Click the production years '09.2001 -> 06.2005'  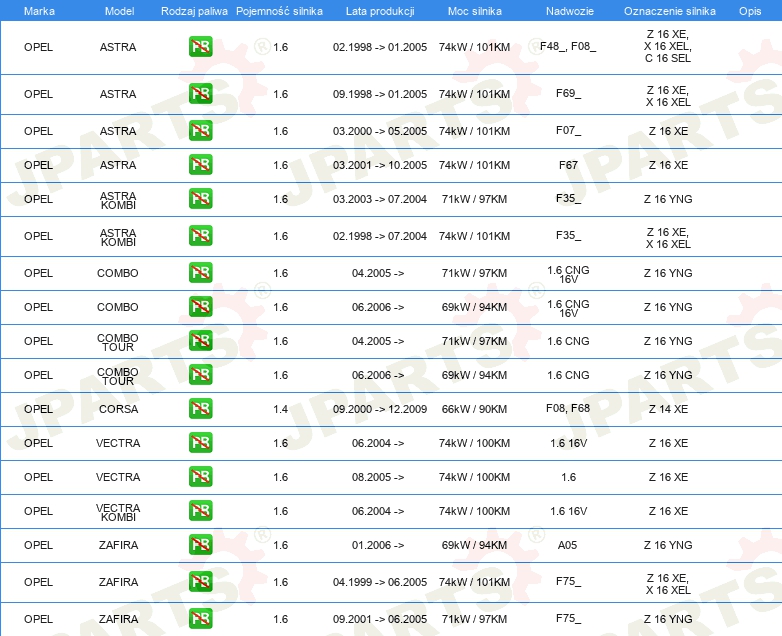pyautogui.click(x=380, y=619)
